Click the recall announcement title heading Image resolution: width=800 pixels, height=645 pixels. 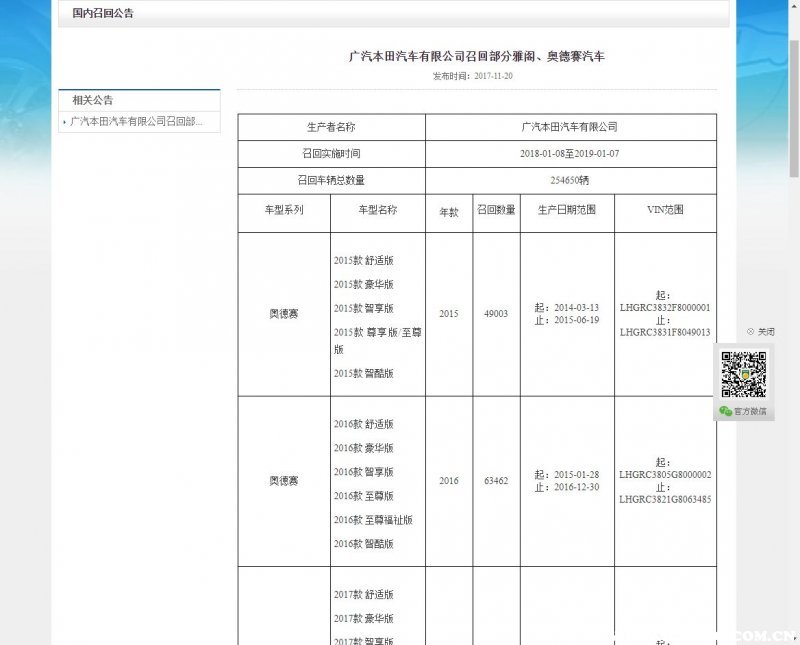point(476,57)
